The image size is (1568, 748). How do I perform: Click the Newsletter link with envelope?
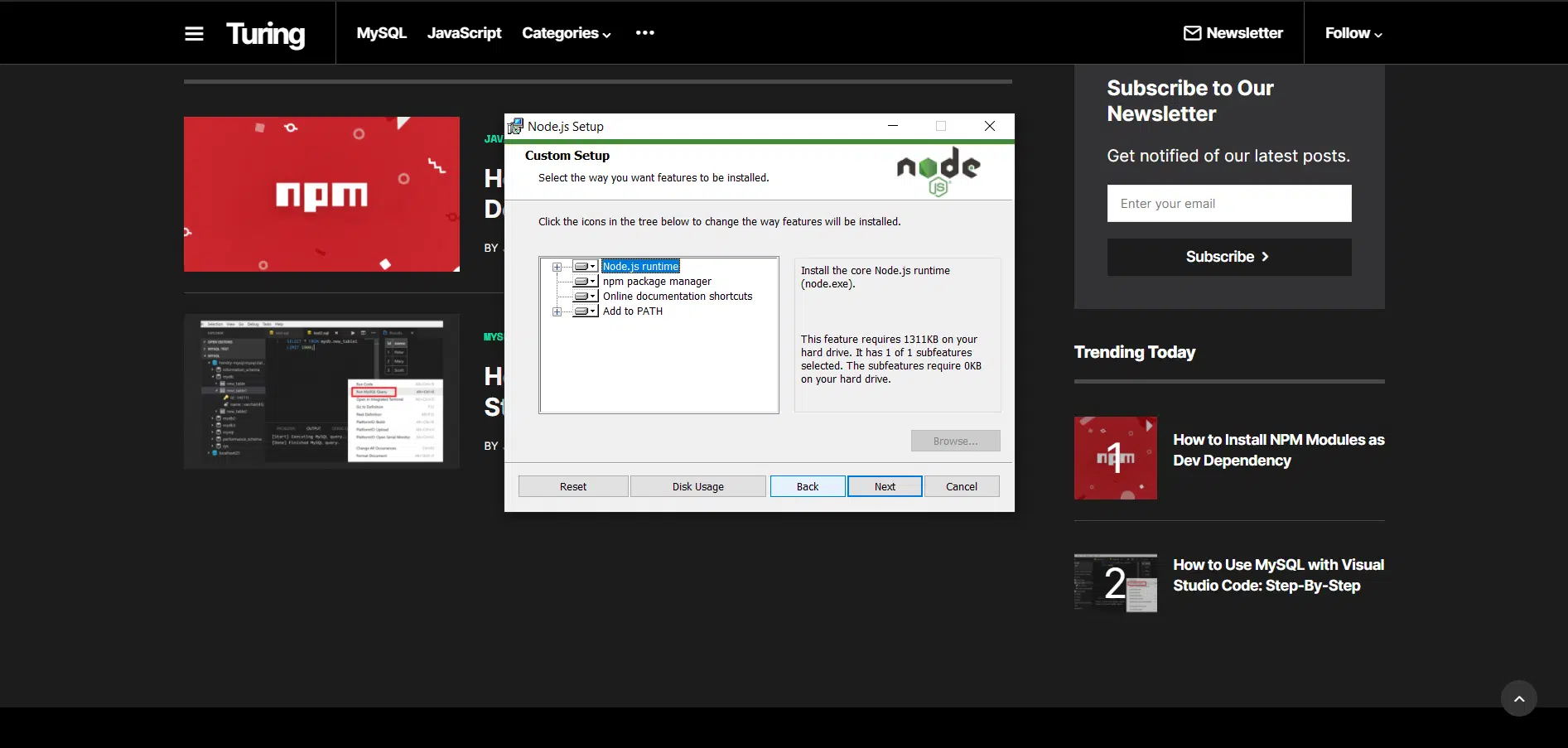(x=1233, y=33)
